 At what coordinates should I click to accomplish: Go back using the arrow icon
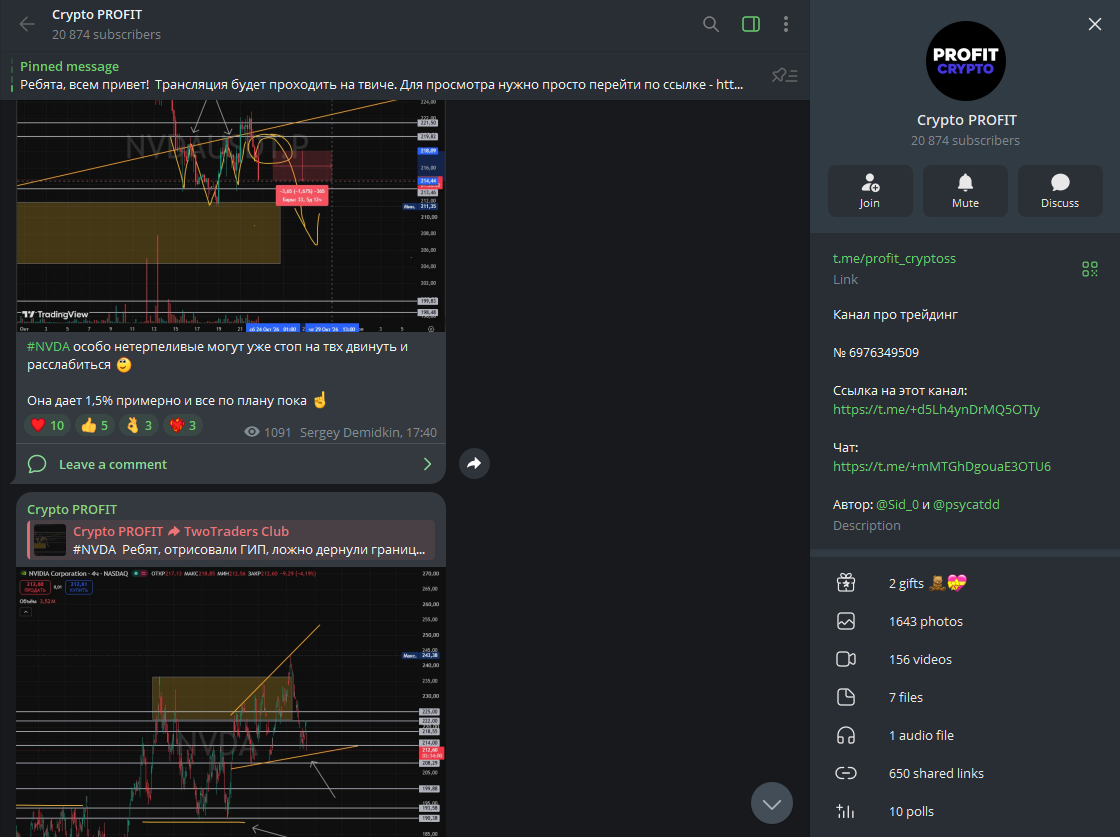point(26,24)
